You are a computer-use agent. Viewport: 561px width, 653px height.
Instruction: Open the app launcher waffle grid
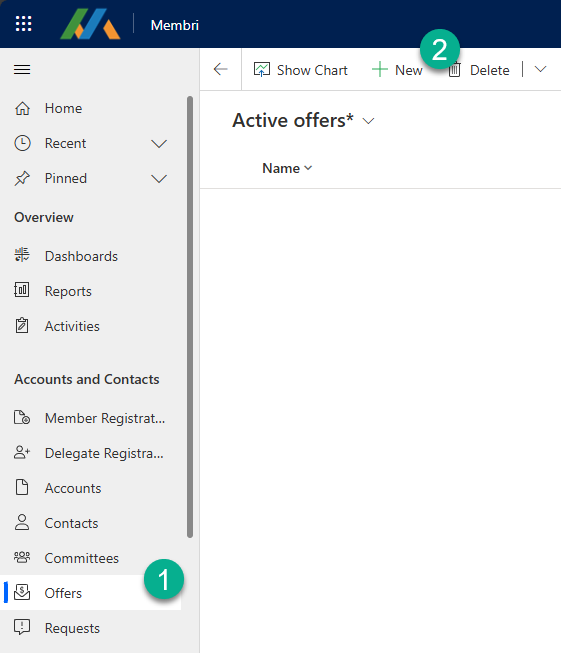tap(23, 24)
